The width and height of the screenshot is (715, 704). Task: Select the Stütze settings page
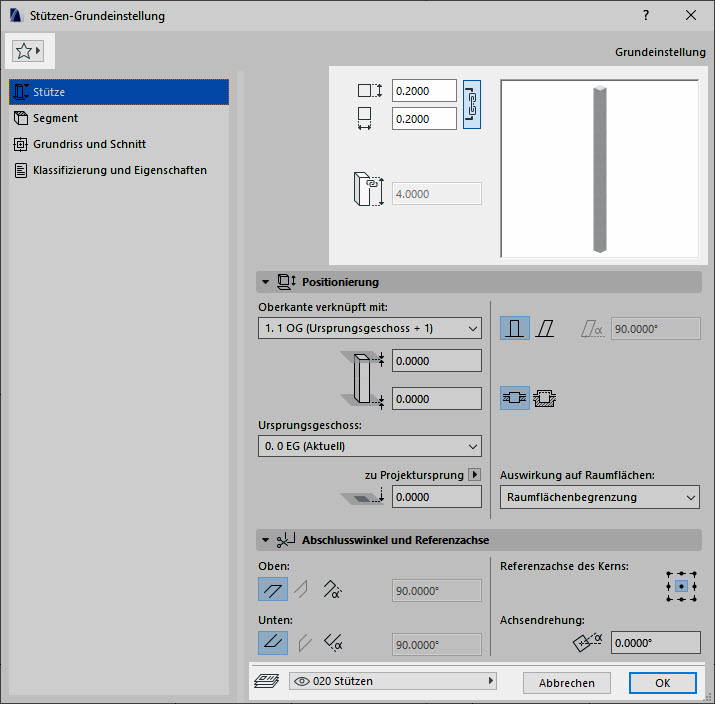[x=119, y=92]
